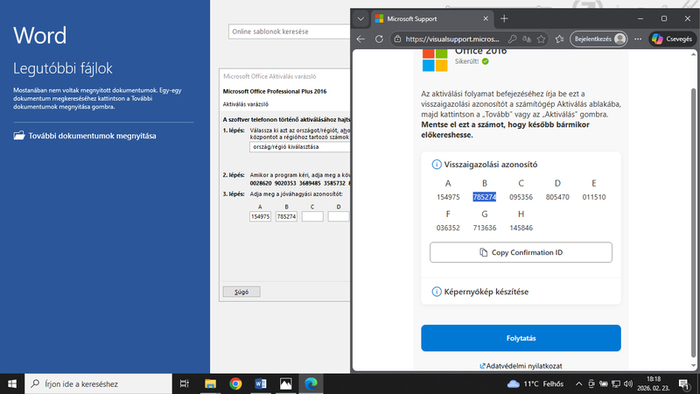
Task: Close the Microsoft Support tab
Action: pyautogui.click(x=486, y=19)
